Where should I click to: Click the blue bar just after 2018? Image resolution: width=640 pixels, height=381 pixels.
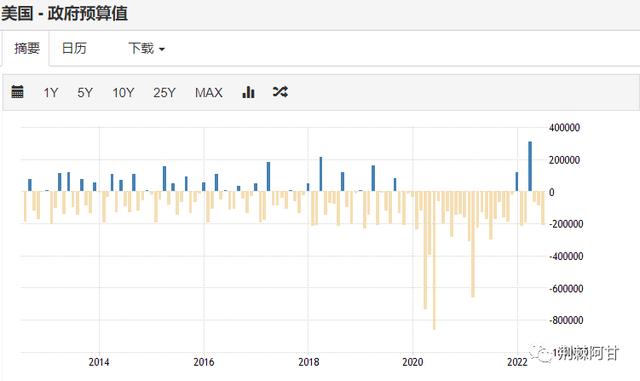tap(320, 174)
